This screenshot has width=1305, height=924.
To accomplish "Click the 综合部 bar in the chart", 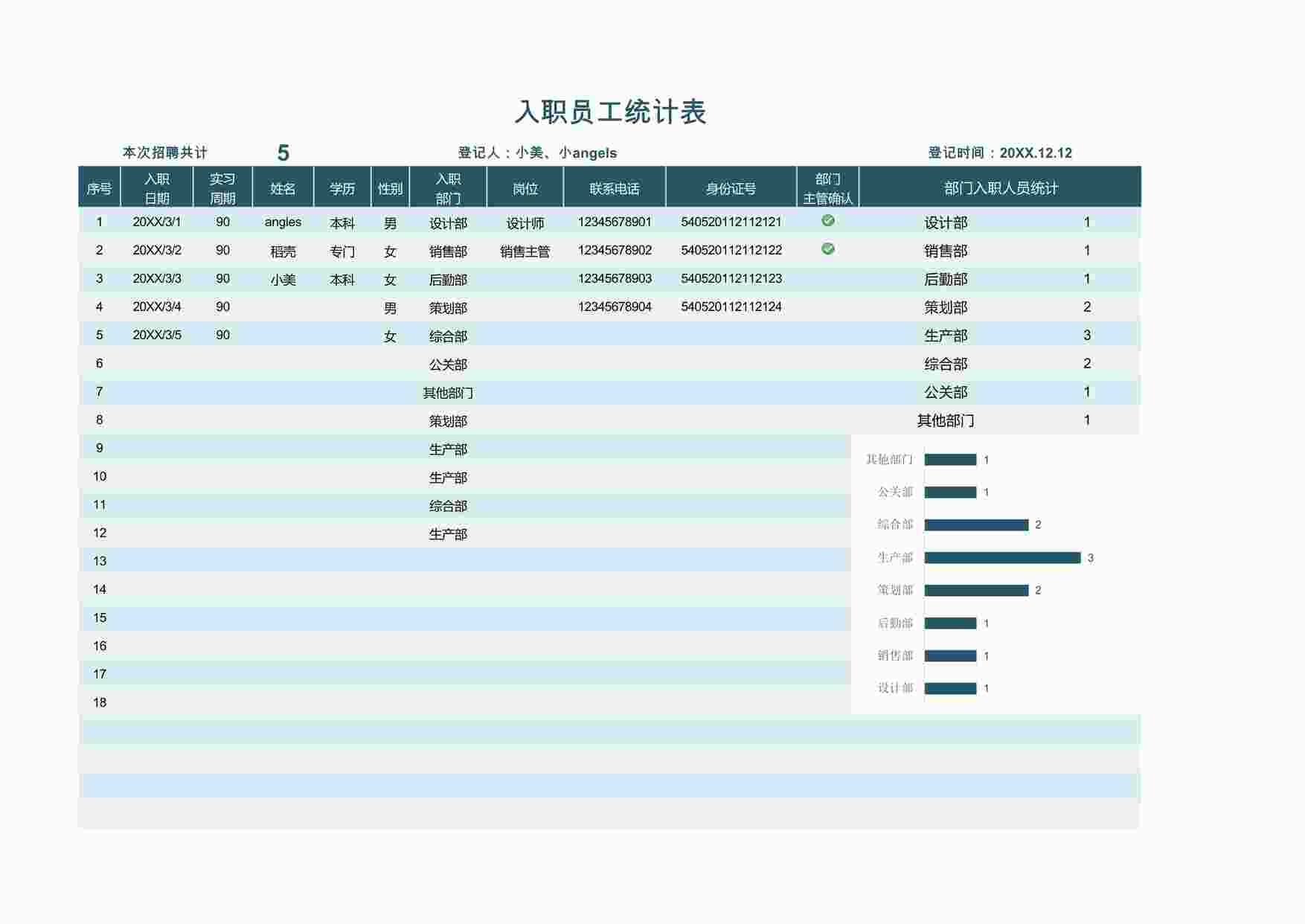I will click(x=976, y=525).
